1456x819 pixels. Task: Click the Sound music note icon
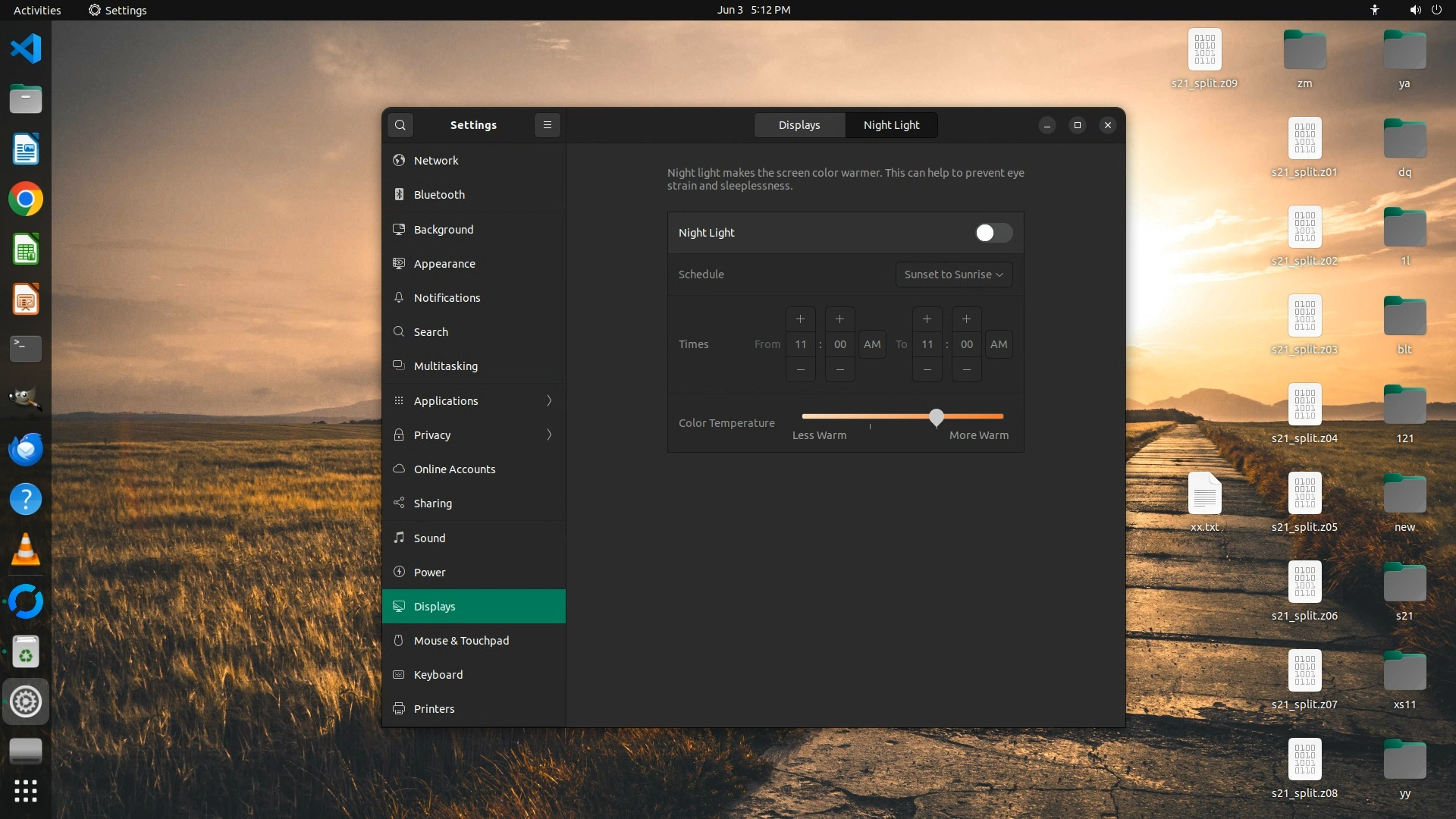pos(399,538)
